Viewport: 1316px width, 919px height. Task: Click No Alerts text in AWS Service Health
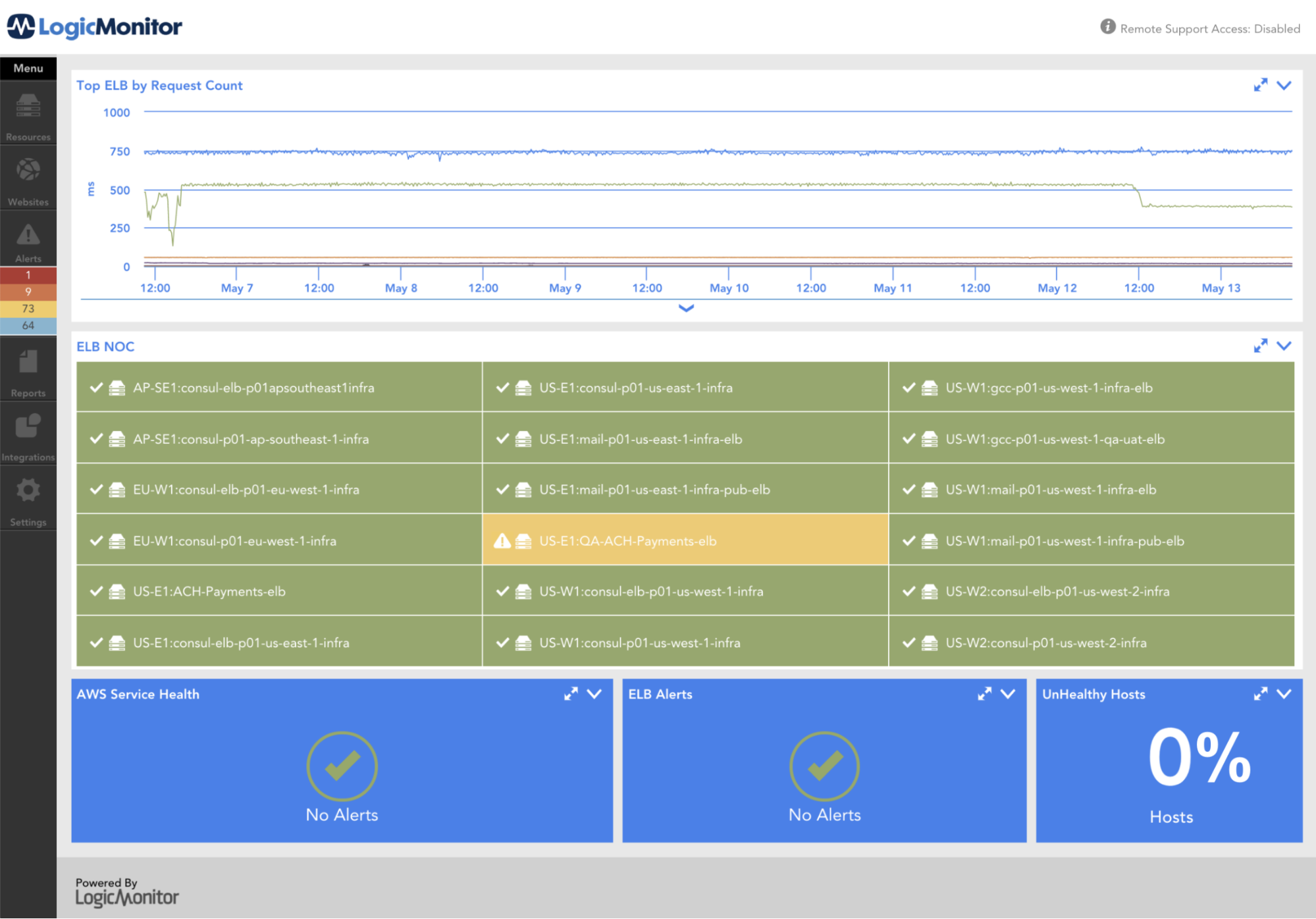[x=342, y=815]
